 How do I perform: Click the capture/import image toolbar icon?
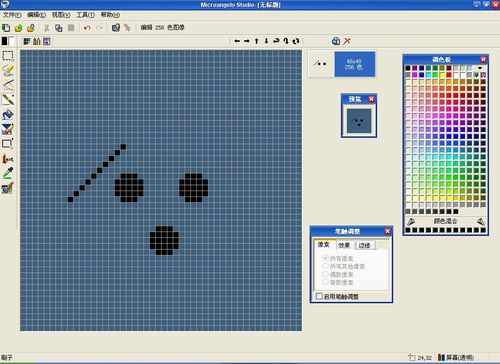click(x=116, y=28)
